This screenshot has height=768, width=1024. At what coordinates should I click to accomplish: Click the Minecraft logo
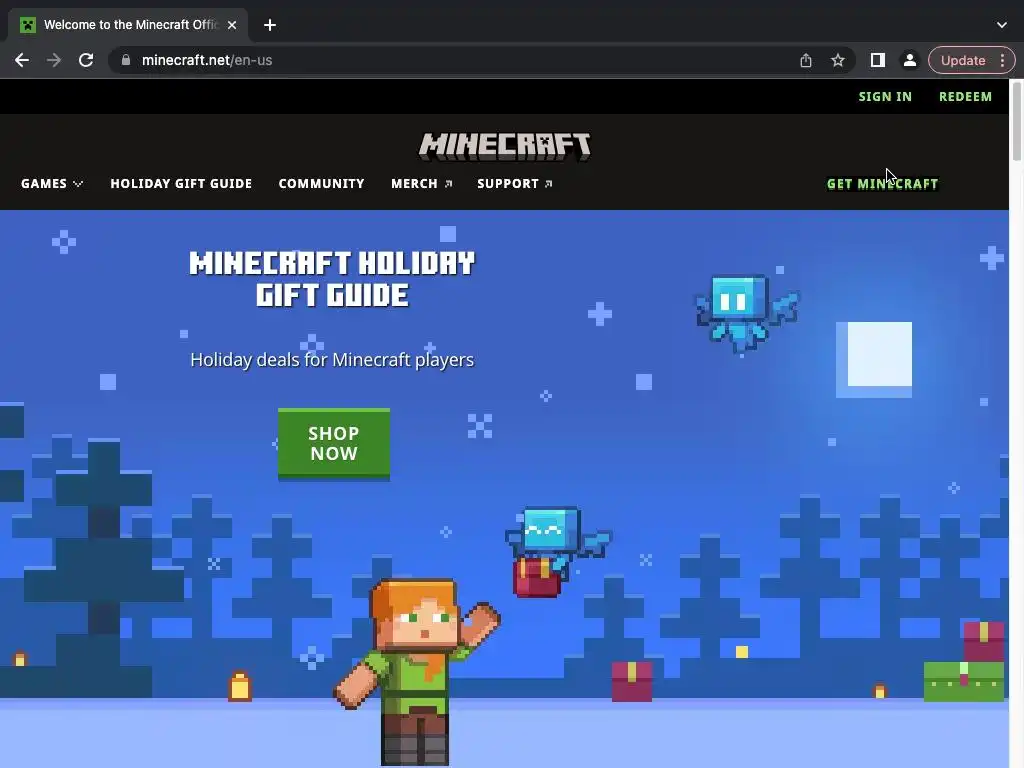click(505, 146)
